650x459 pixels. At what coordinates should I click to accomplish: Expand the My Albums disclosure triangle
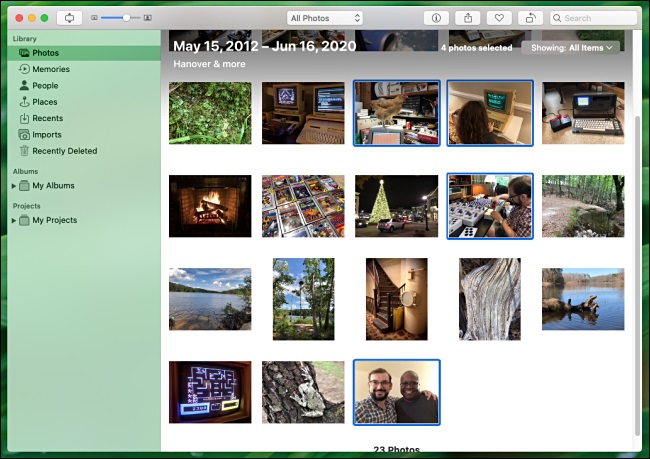click(14, 186)
